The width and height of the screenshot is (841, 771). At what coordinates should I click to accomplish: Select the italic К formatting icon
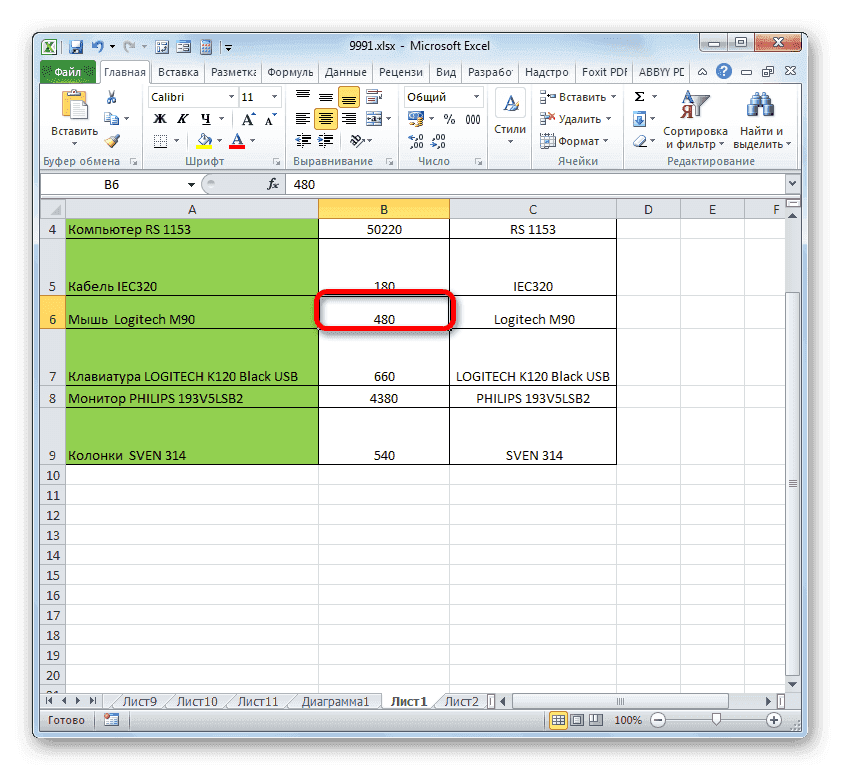(x=181, y=119)
